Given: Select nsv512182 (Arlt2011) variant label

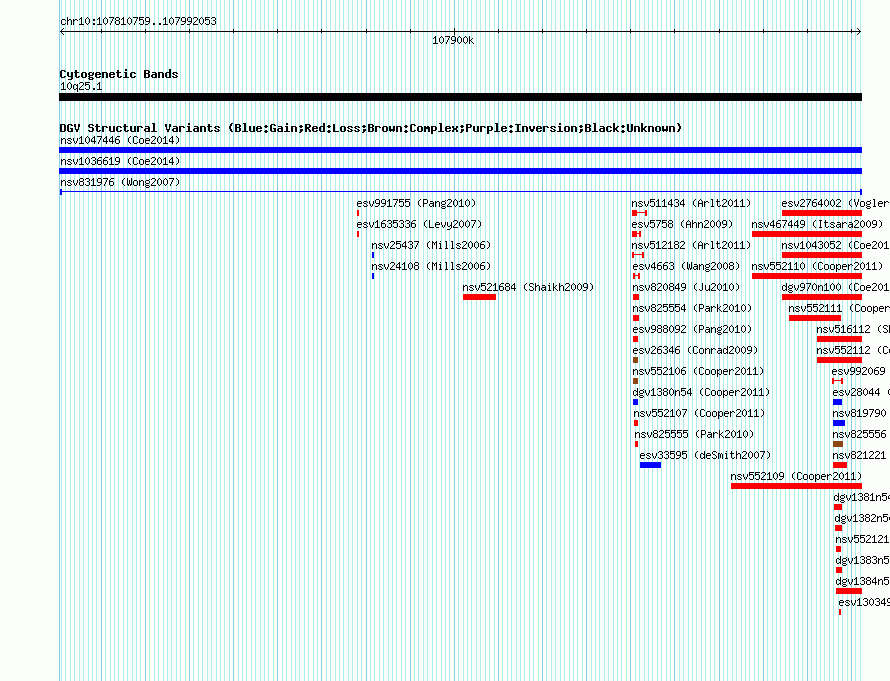Looking at the screenshot, I should point(691,245).
